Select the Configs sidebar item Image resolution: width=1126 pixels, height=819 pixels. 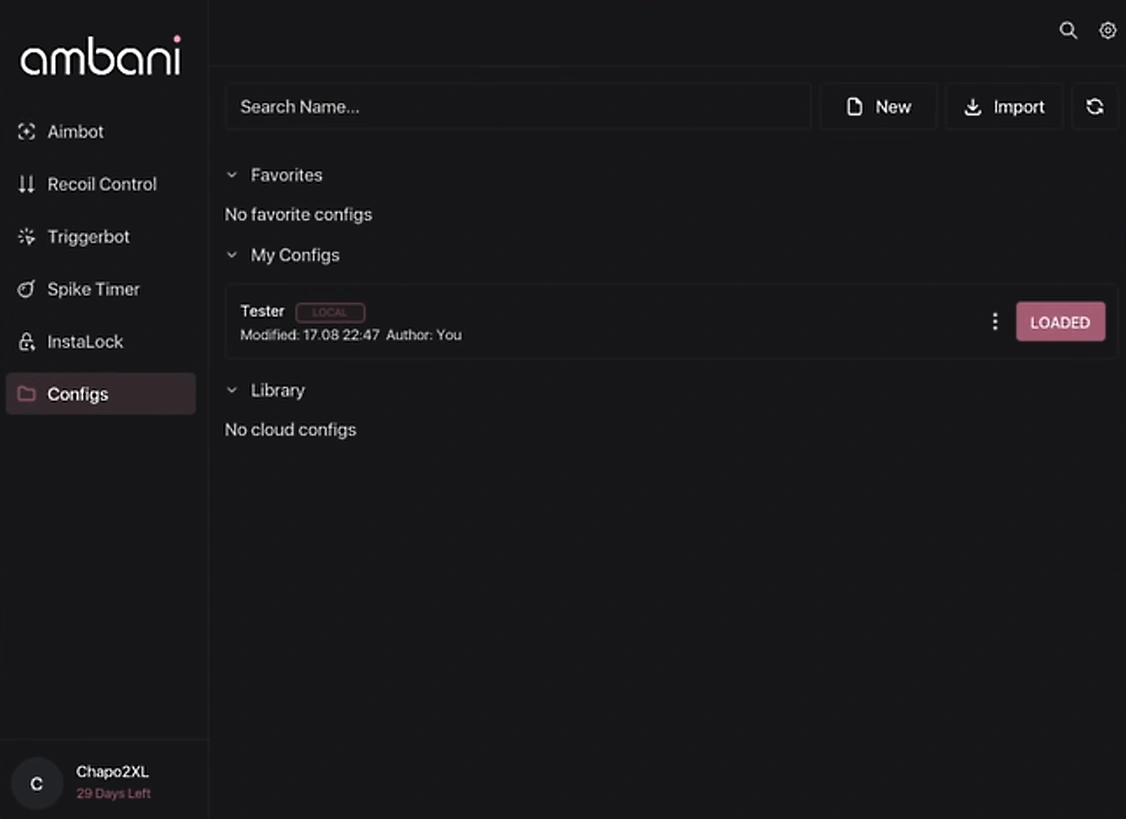click(x=101, y=394)
